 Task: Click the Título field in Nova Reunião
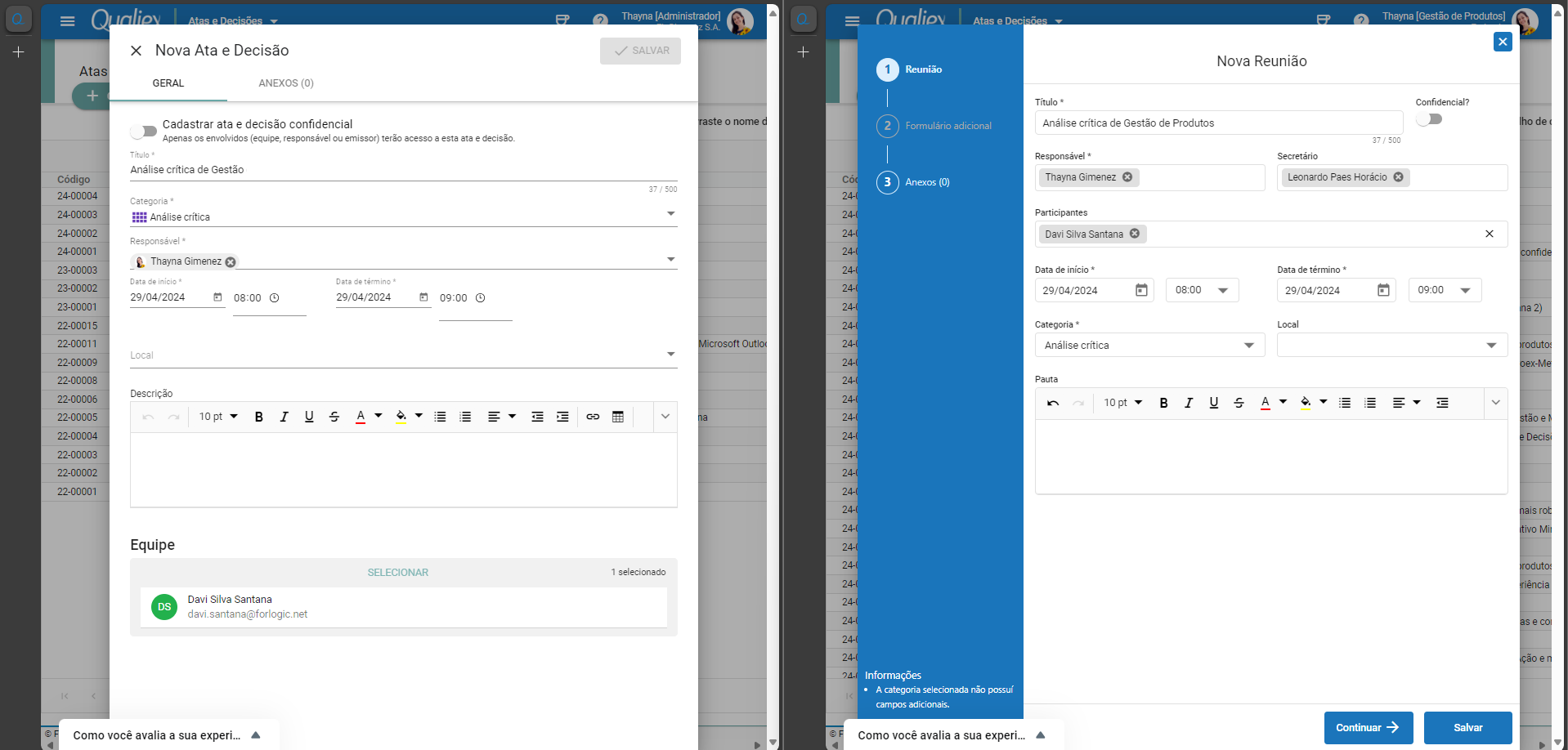[1219, 123]
